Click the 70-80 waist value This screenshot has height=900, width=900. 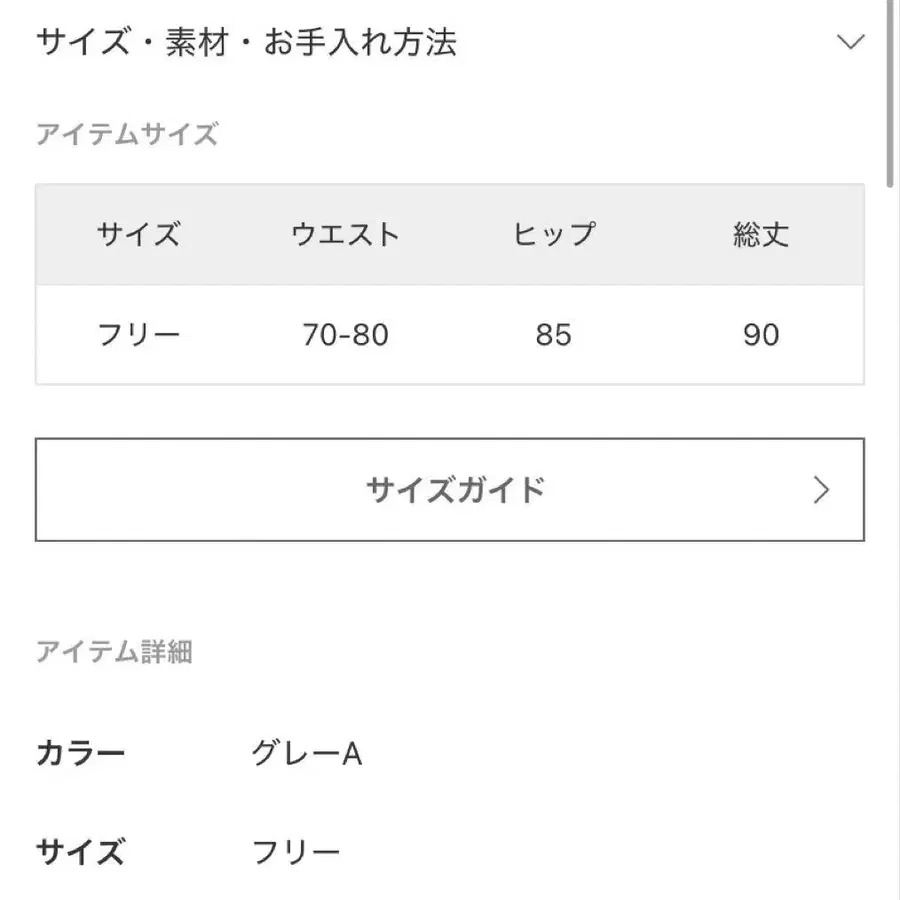tap(345, 334)
